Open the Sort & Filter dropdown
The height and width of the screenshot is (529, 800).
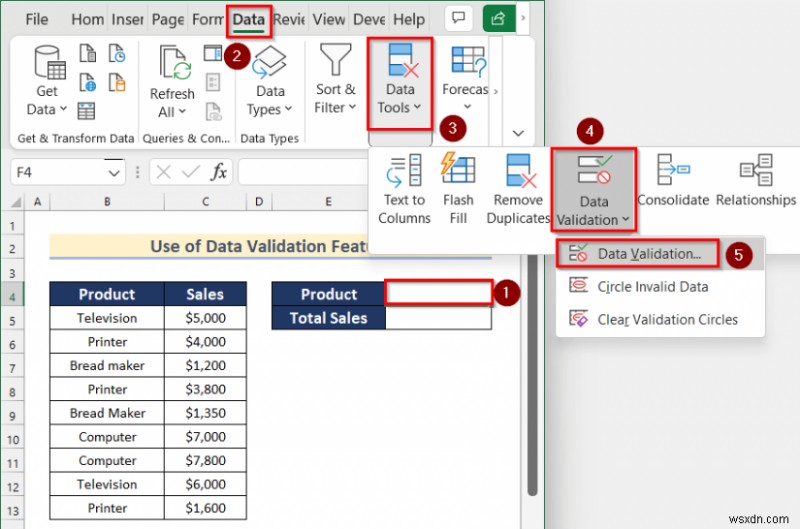(x=335, y=79)
